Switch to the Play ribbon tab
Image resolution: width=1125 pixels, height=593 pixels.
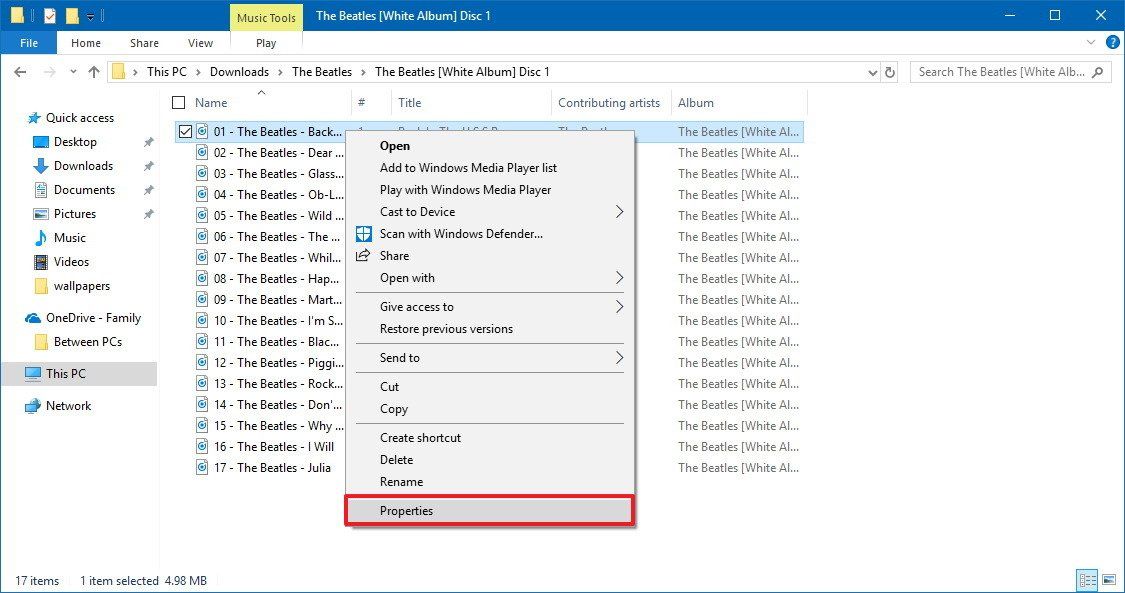(264, 42)
